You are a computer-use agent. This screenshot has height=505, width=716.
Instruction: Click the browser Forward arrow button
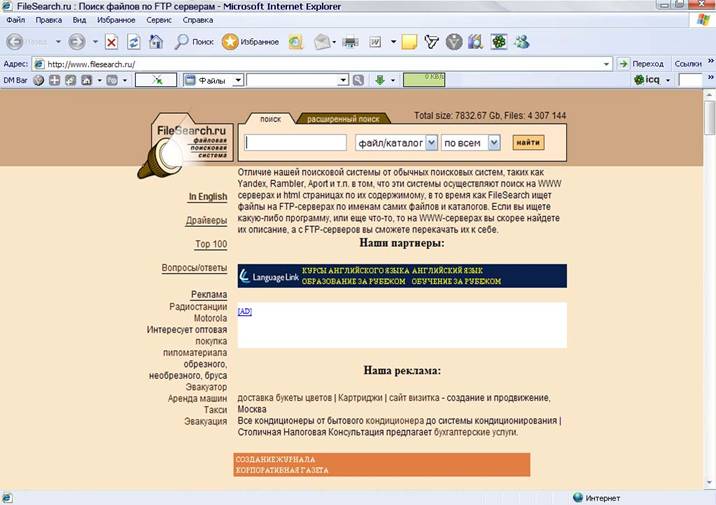(77, 42)
